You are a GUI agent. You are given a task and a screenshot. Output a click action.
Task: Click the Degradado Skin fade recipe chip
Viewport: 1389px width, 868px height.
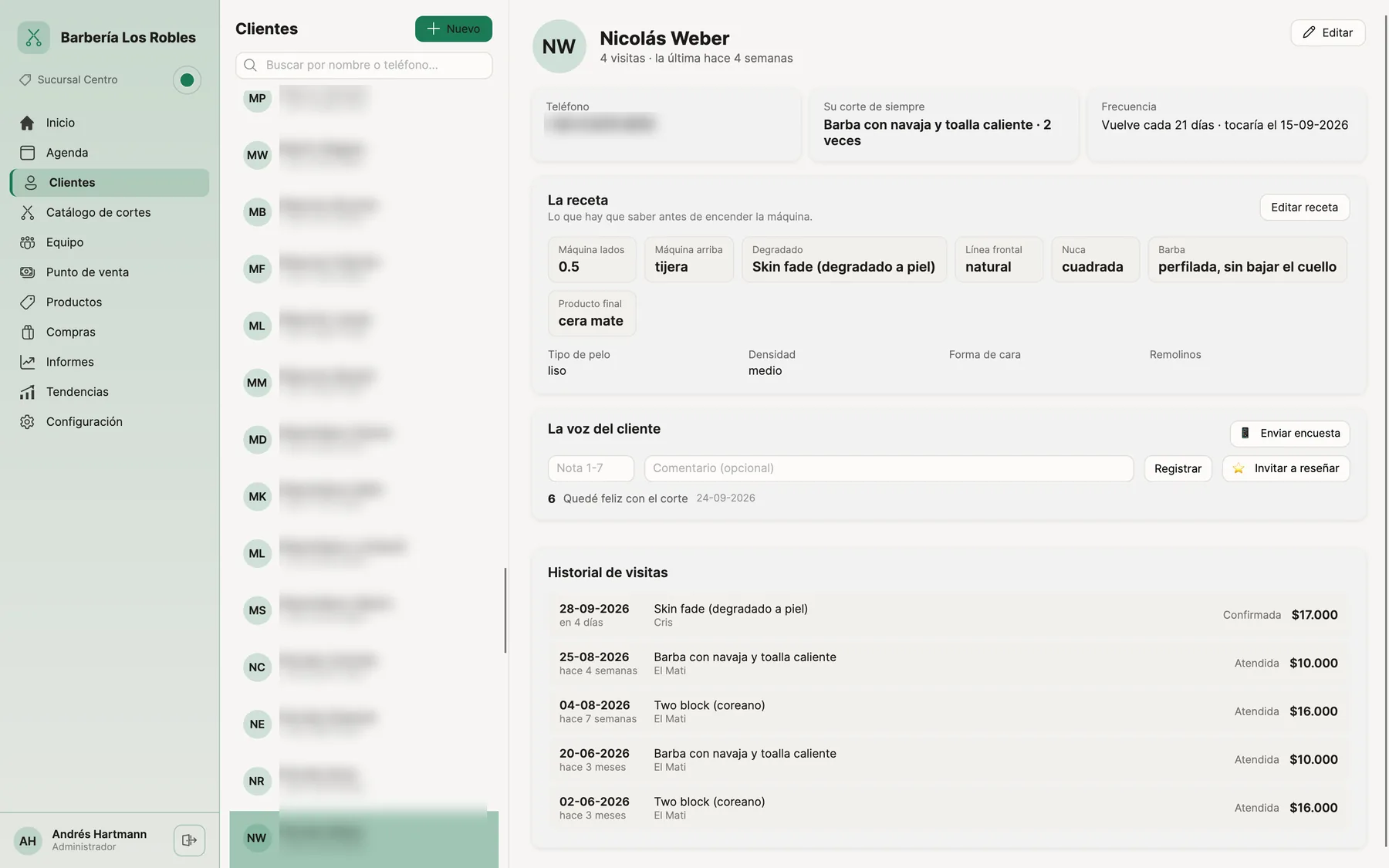click(844, 259)
